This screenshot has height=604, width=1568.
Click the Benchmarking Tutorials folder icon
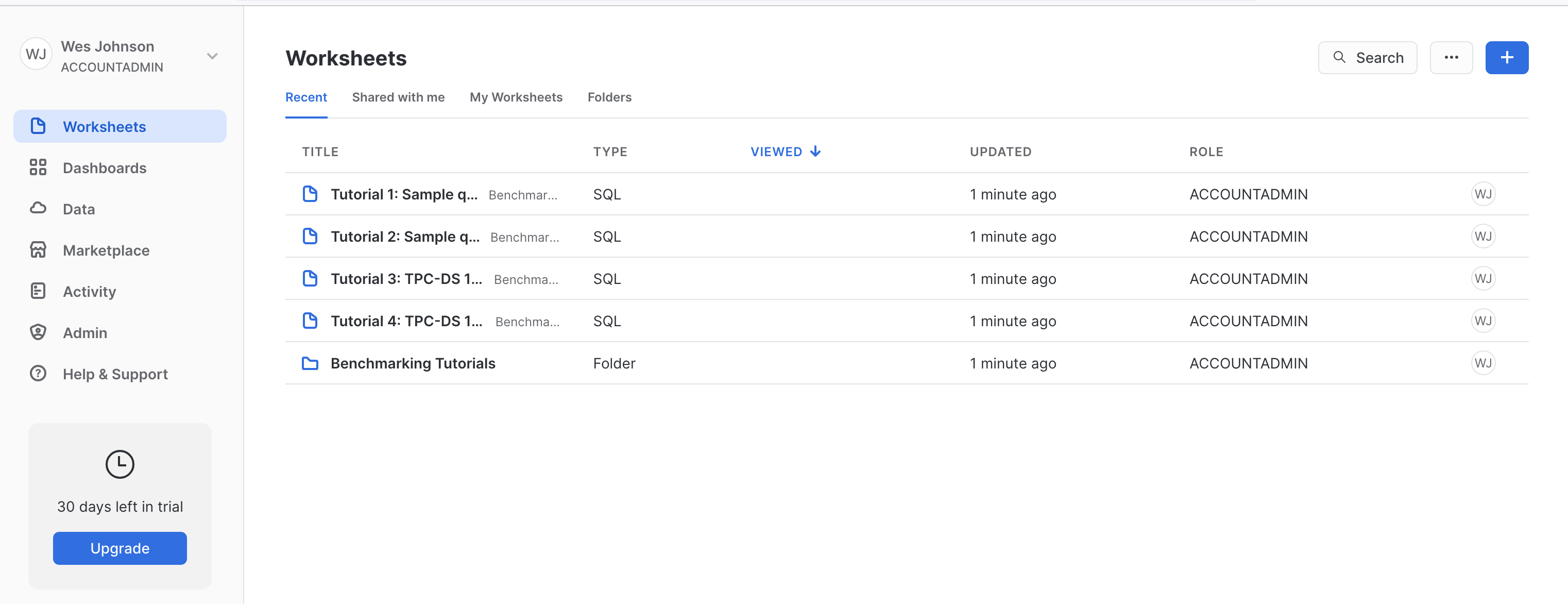coord(310,363)
